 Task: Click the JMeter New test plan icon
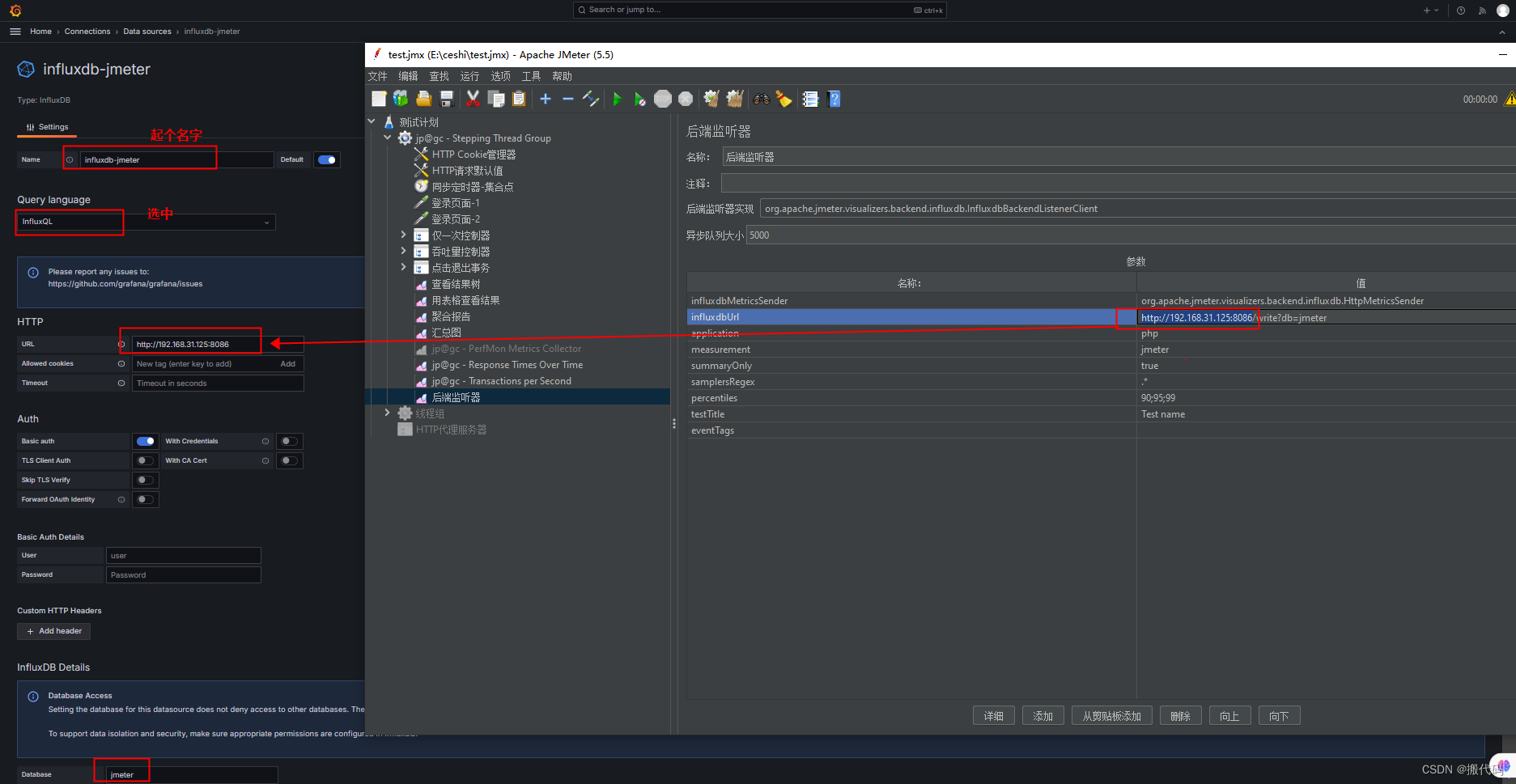tap(379, 99)
